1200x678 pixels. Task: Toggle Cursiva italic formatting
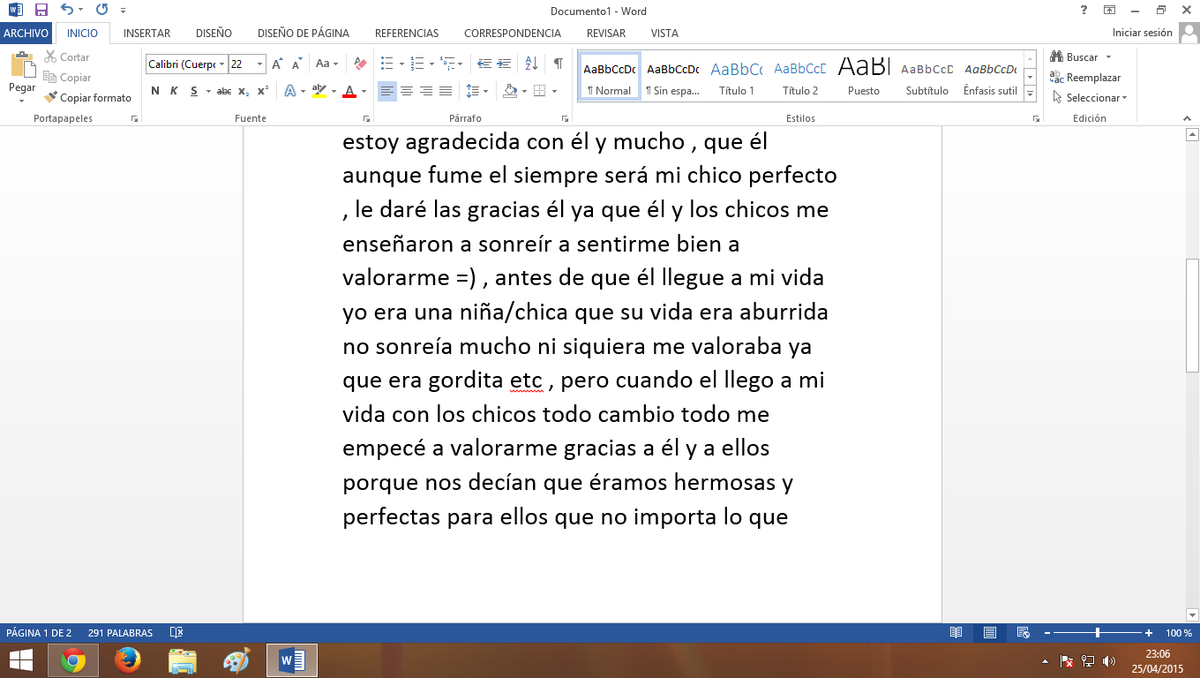tap(174, 91)
